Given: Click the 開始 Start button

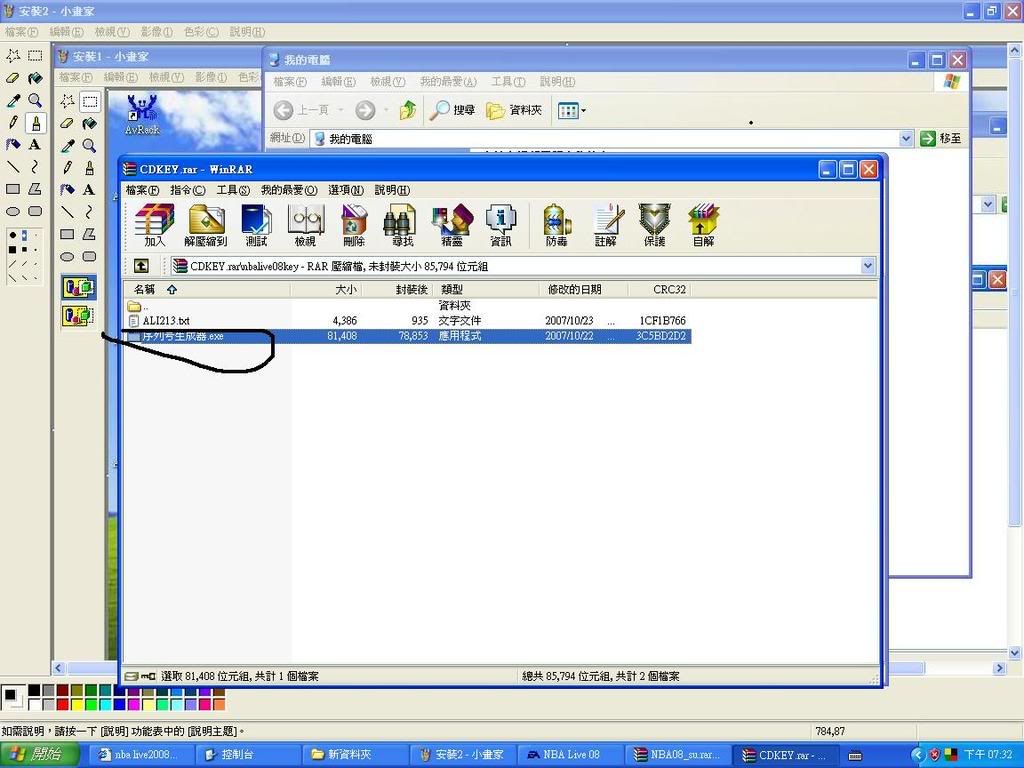Looking at the screenshot, I should point(40,754).
